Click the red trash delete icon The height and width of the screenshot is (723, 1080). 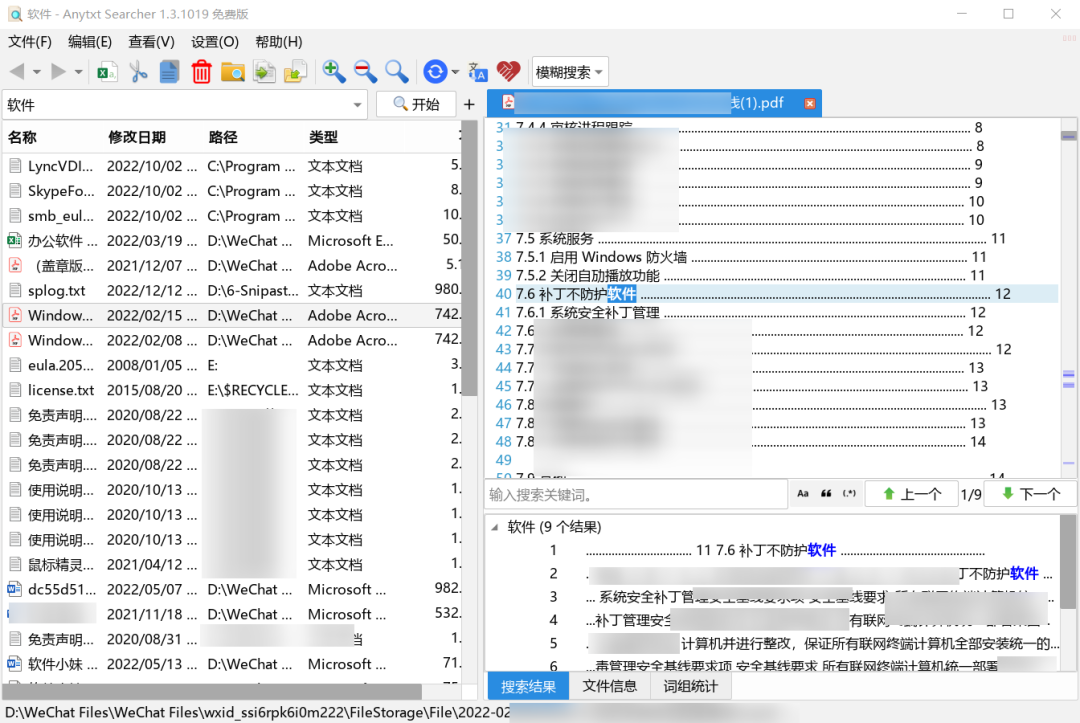pyautogui.click(x=201, y=71)
